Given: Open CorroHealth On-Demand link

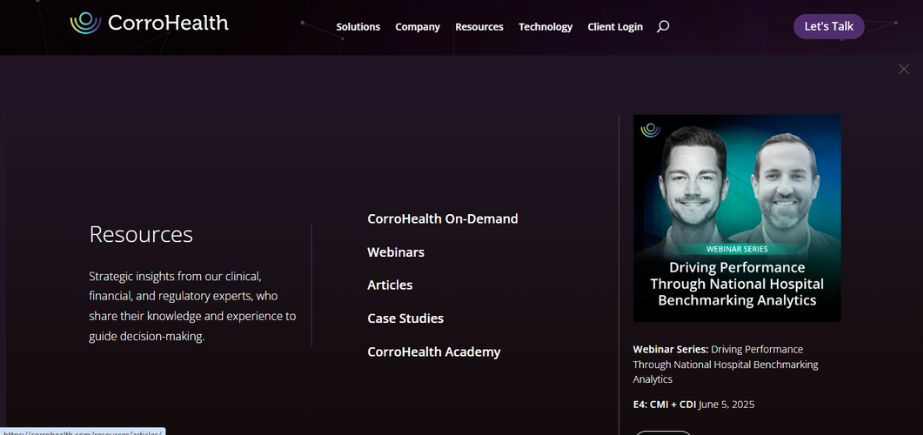Looking at the screenshot, I should [443, 219].
